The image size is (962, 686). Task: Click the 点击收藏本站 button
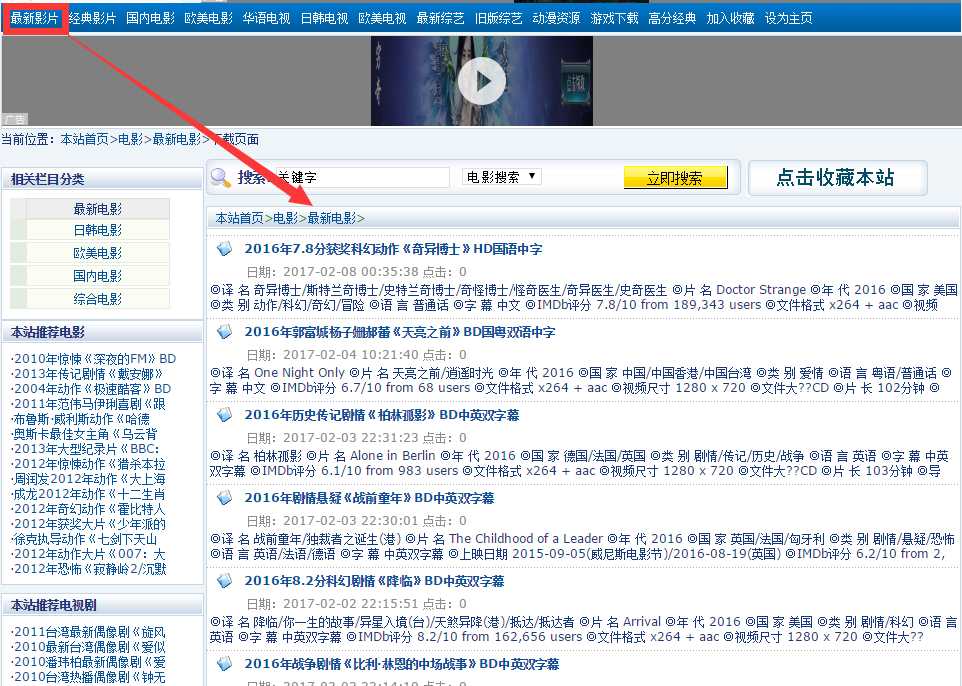(837, 178)
